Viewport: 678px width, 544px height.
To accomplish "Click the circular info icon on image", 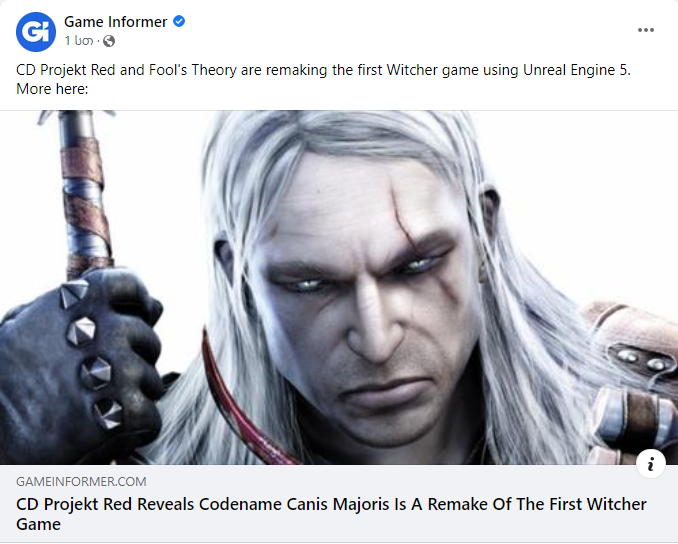I will (x=650, y=464).
